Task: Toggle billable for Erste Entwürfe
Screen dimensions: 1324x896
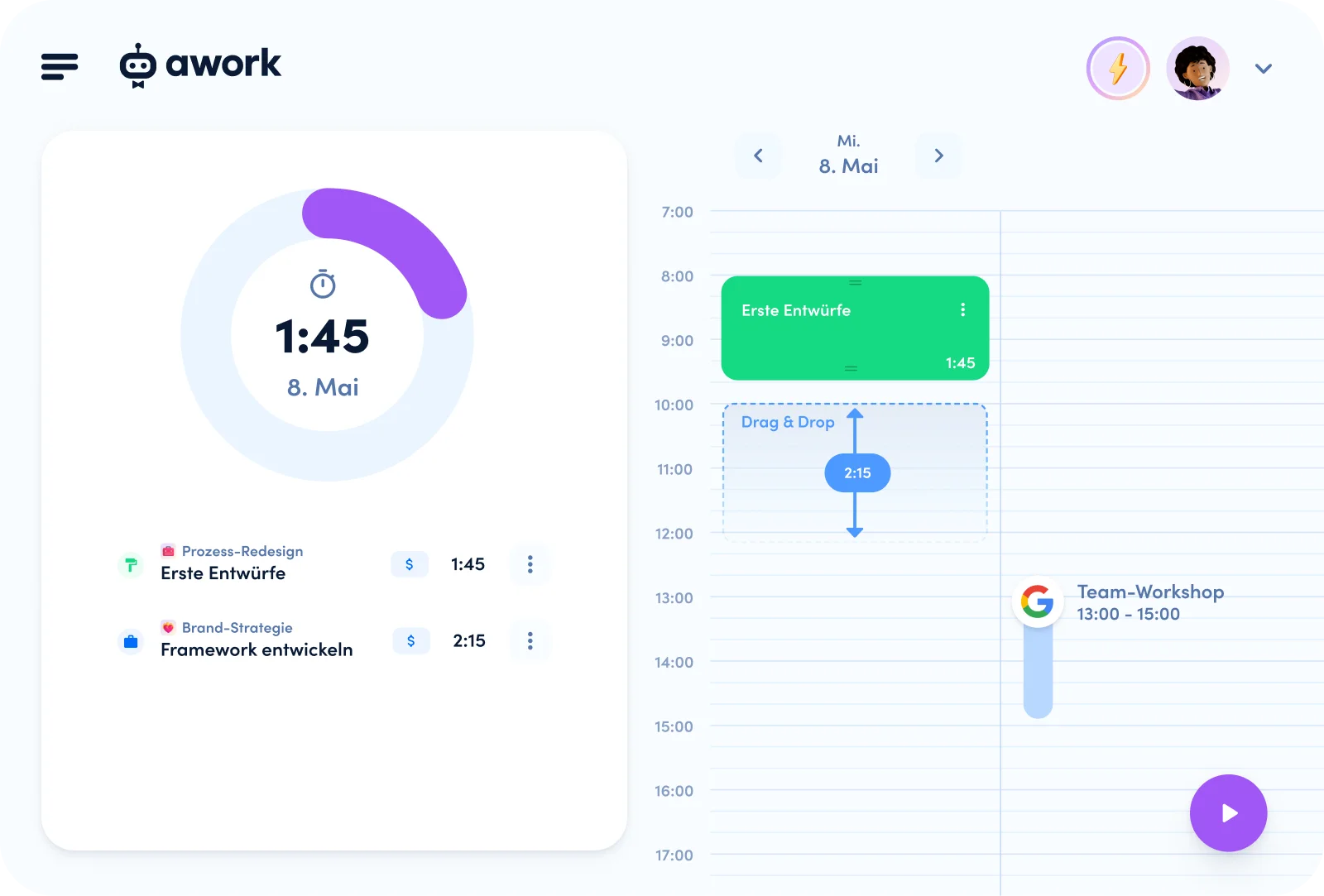Action: pos(410,564)
